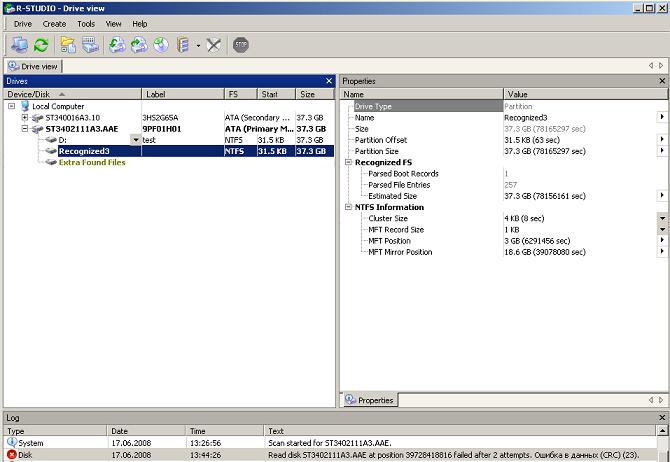Open the dropdown on the D: row

[135, 140]
